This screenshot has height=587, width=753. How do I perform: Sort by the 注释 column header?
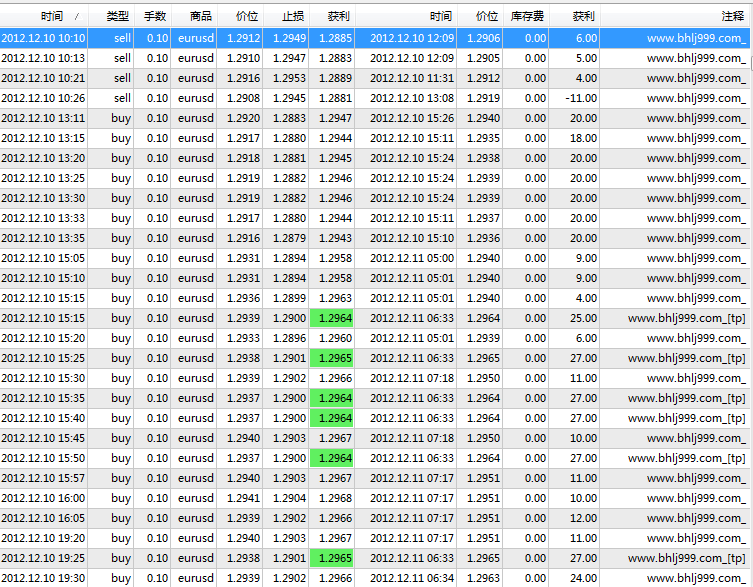675,16
